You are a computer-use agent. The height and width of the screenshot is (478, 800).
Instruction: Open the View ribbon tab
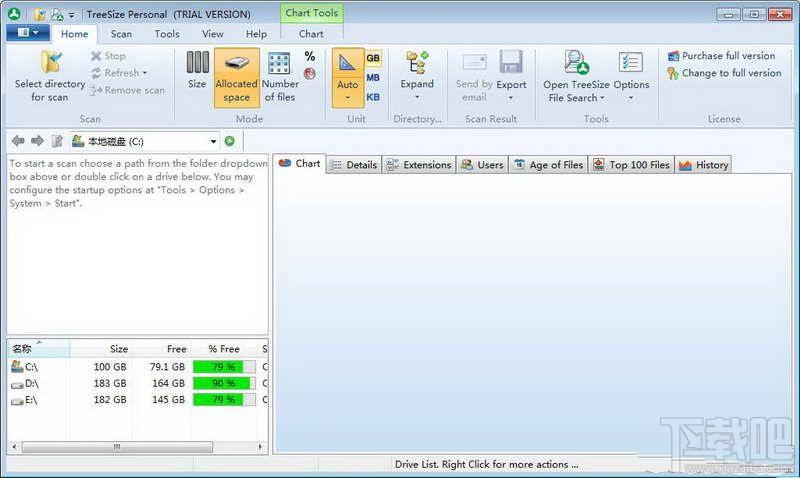[x=212, y=34]
